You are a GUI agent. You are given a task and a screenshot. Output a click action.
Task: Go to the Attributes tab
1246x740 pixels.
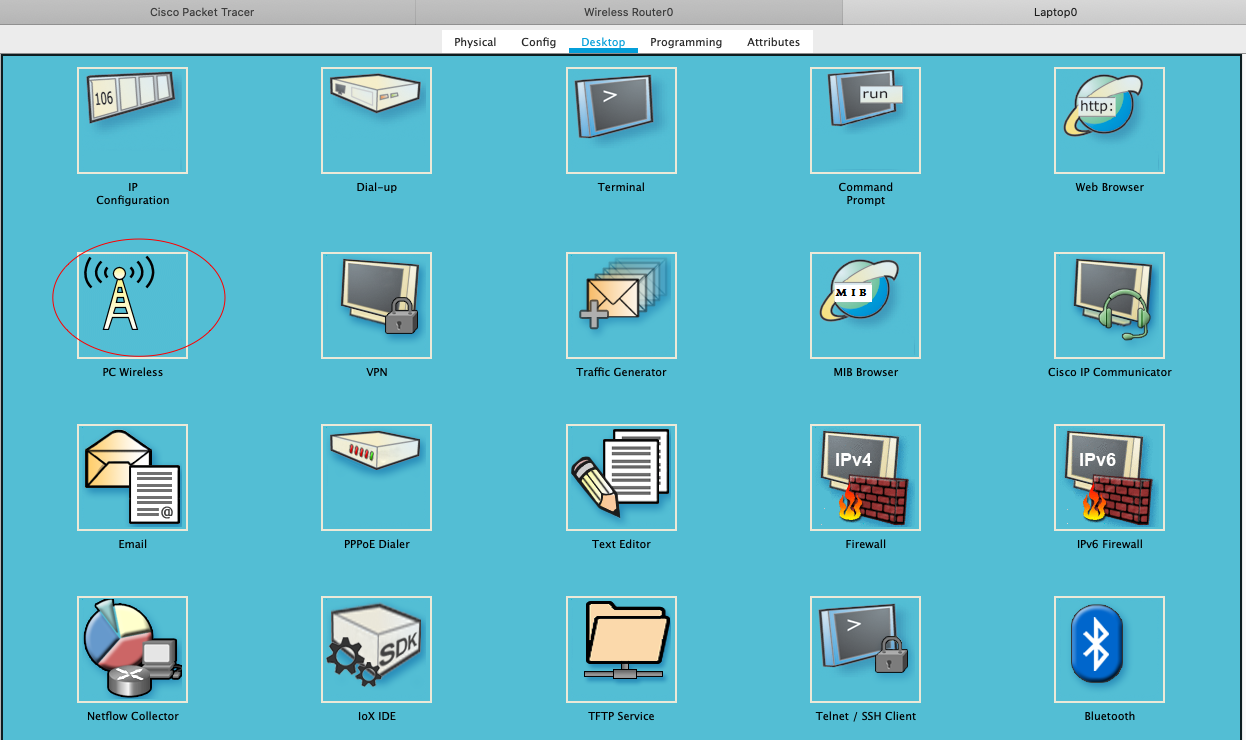click(x=773, y=42)
